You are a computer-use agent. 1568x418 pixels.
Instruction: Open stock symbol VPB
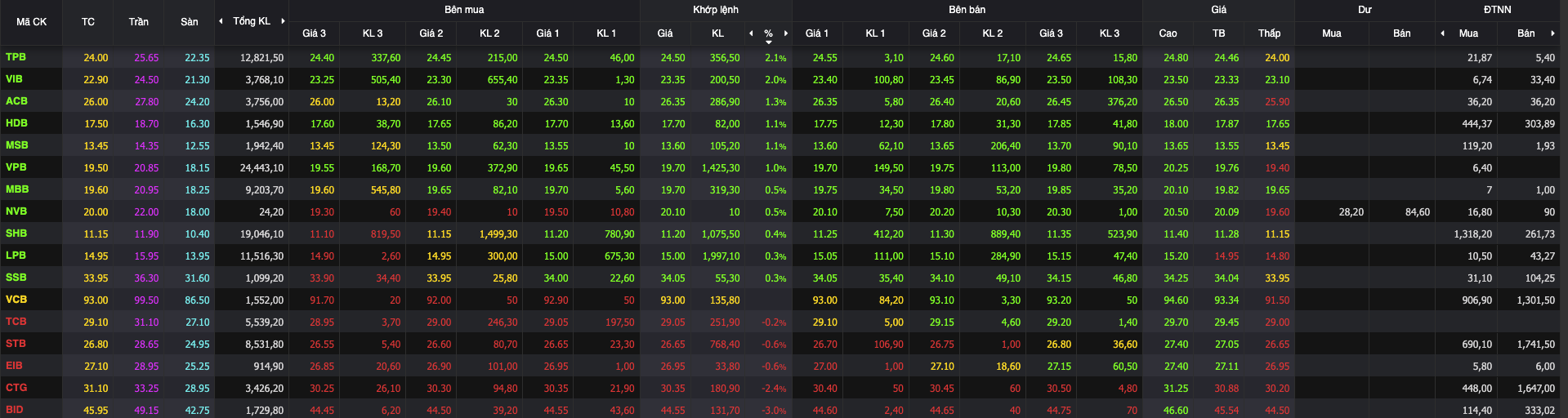pos(16,167)
